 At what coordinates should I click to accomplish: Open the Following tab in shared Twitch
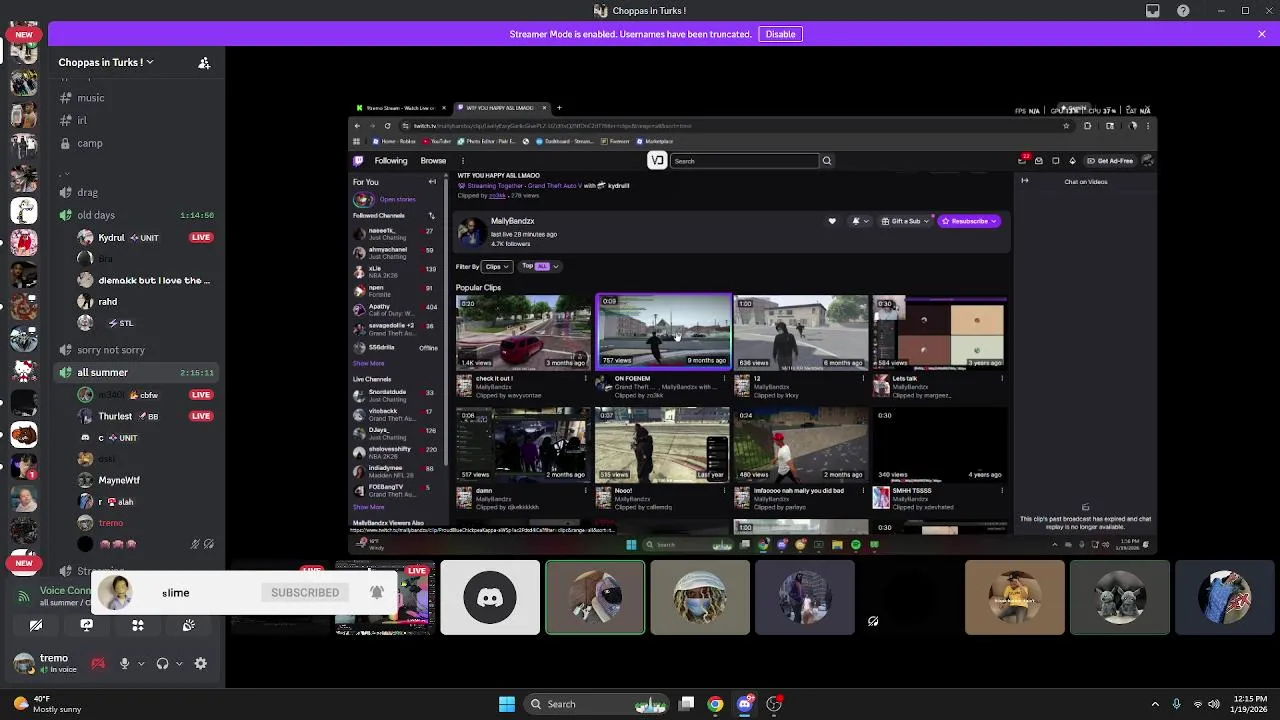click(391, 161)
